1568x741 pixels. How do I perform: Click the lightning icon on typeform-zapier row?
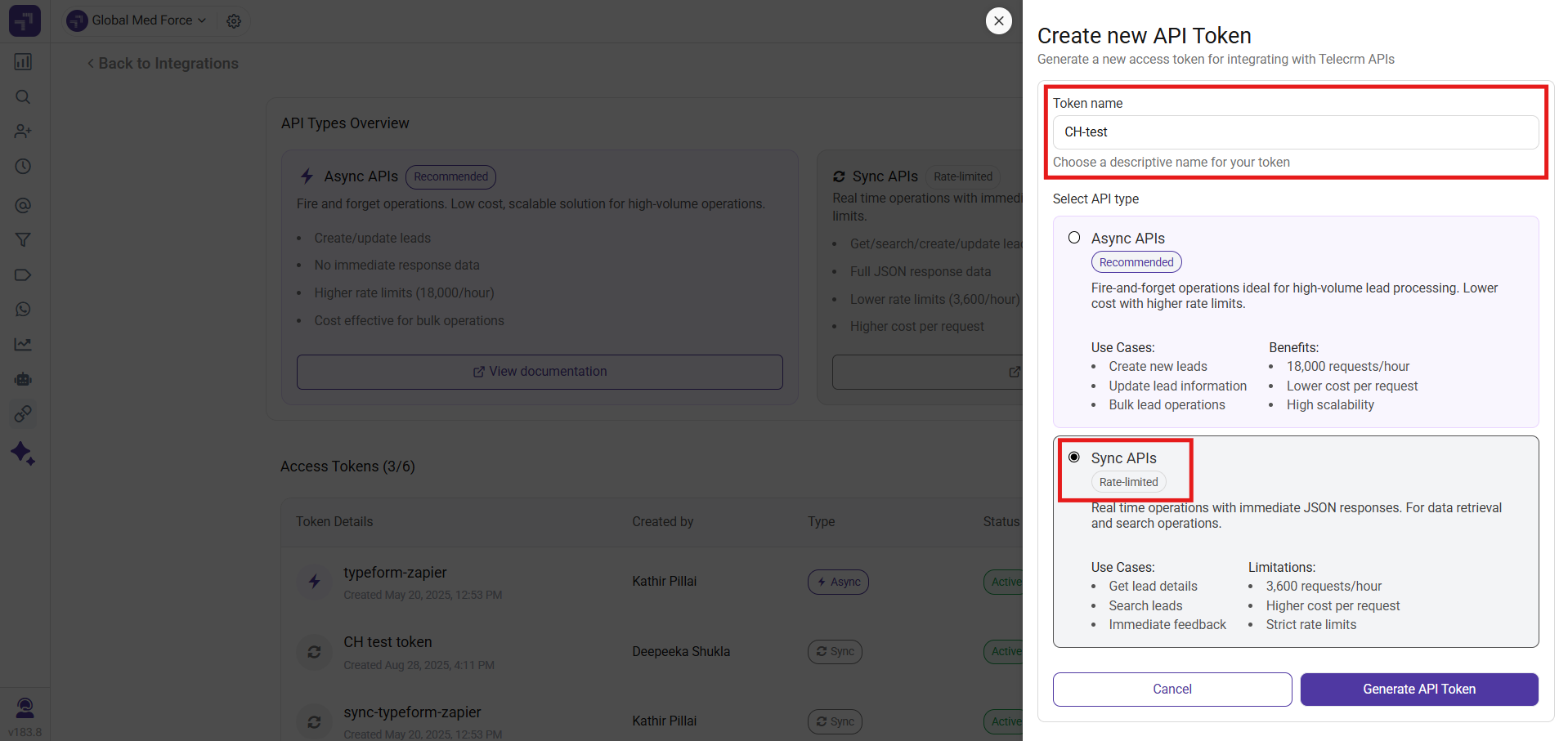pos(314,582)
